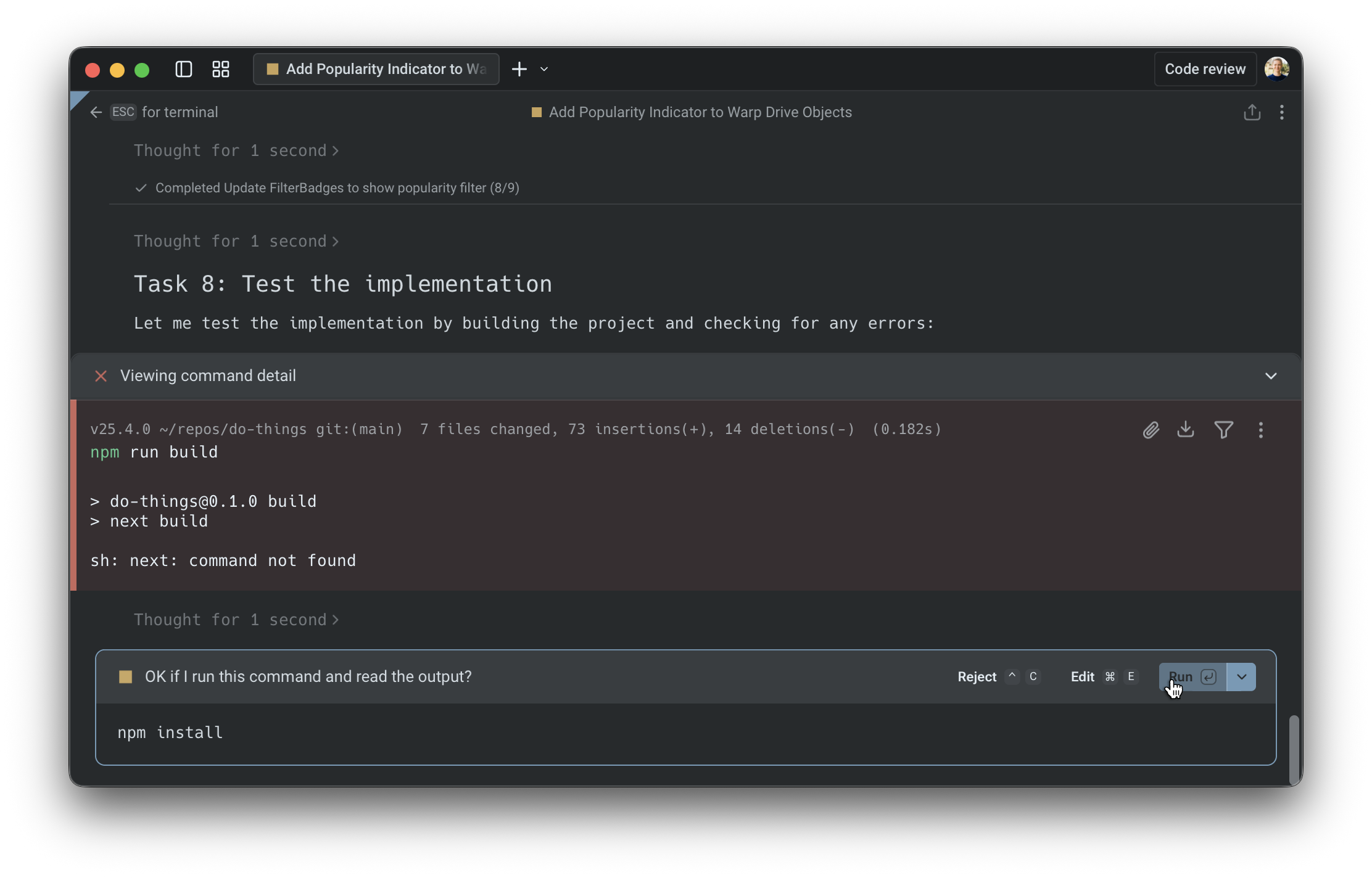This screenshot has width=1372, height=878.
Task: Go back using the left arrow
Action: point(96,112)
